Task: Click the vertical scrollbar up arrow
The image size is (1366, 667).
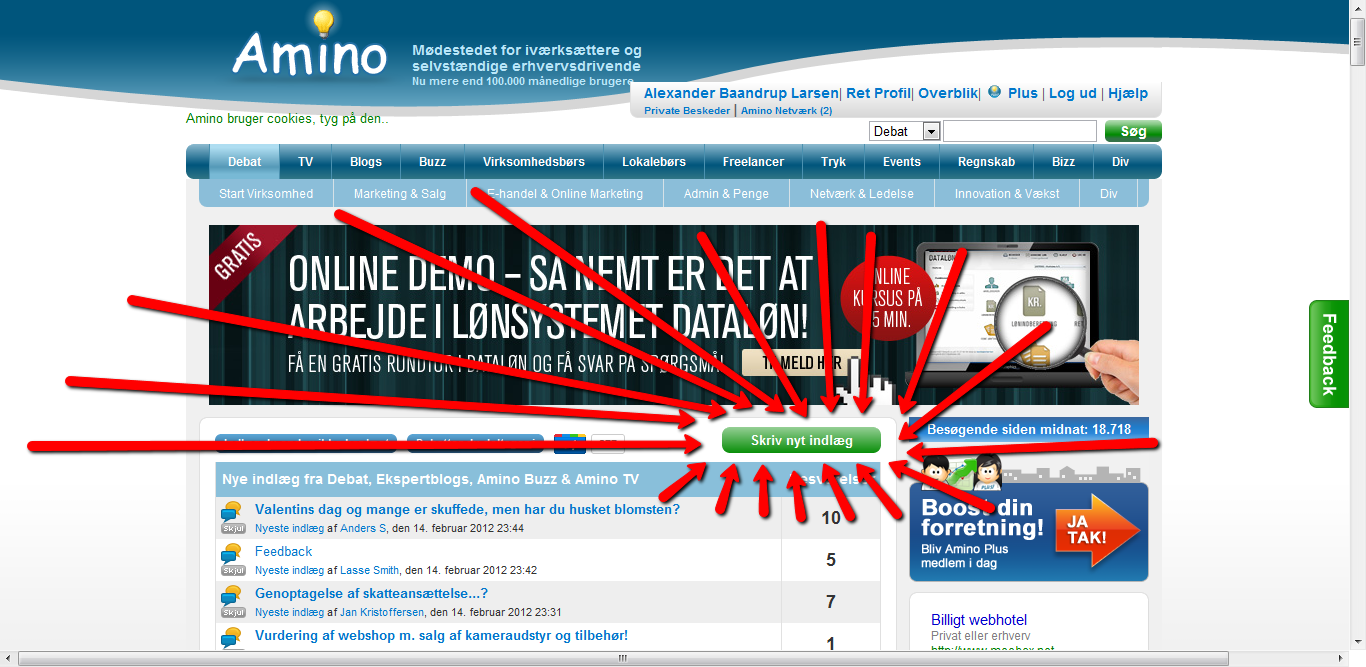Action: pyautogui.click(x=1357, y=8)
